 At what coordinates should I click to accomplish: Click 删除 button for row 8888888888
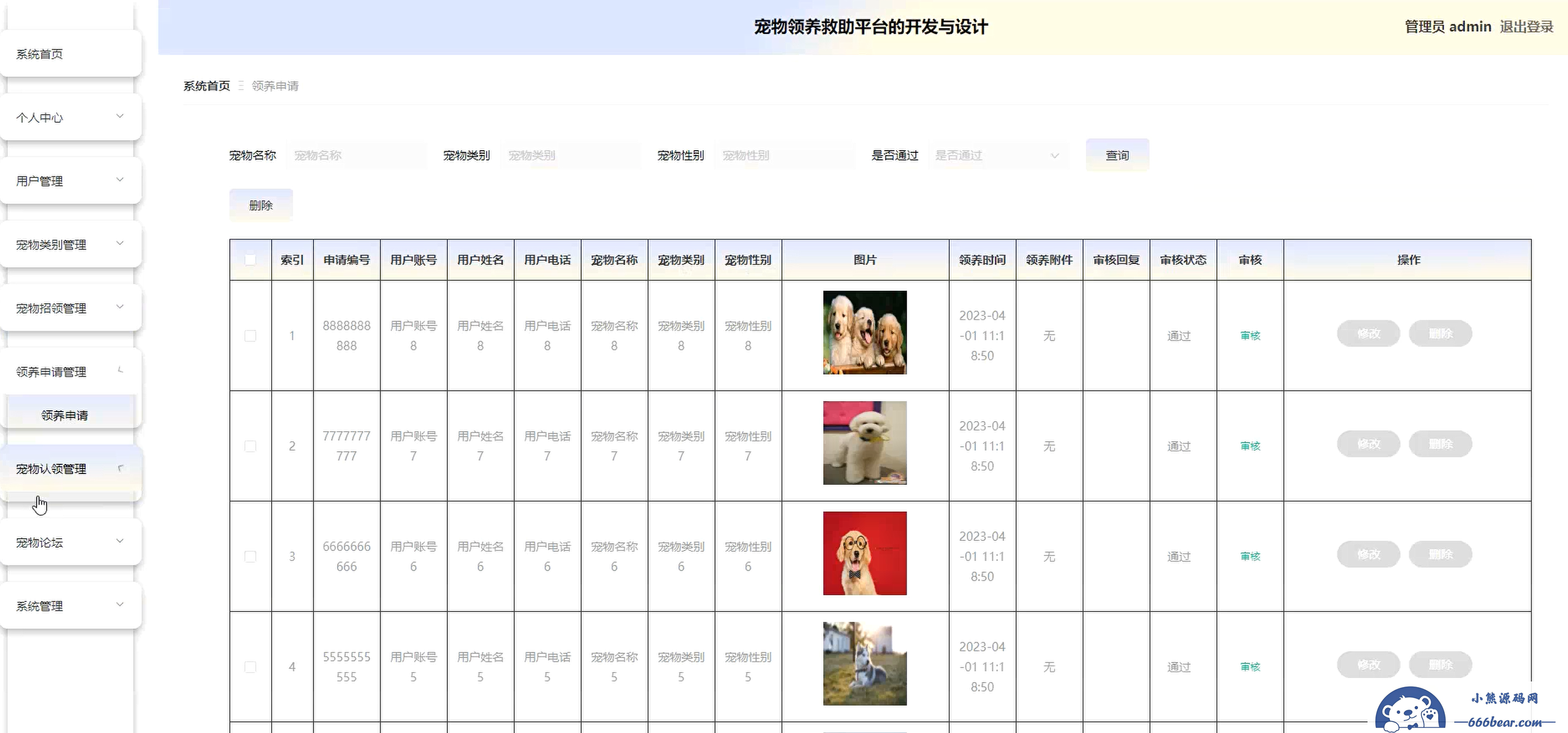1441,334
